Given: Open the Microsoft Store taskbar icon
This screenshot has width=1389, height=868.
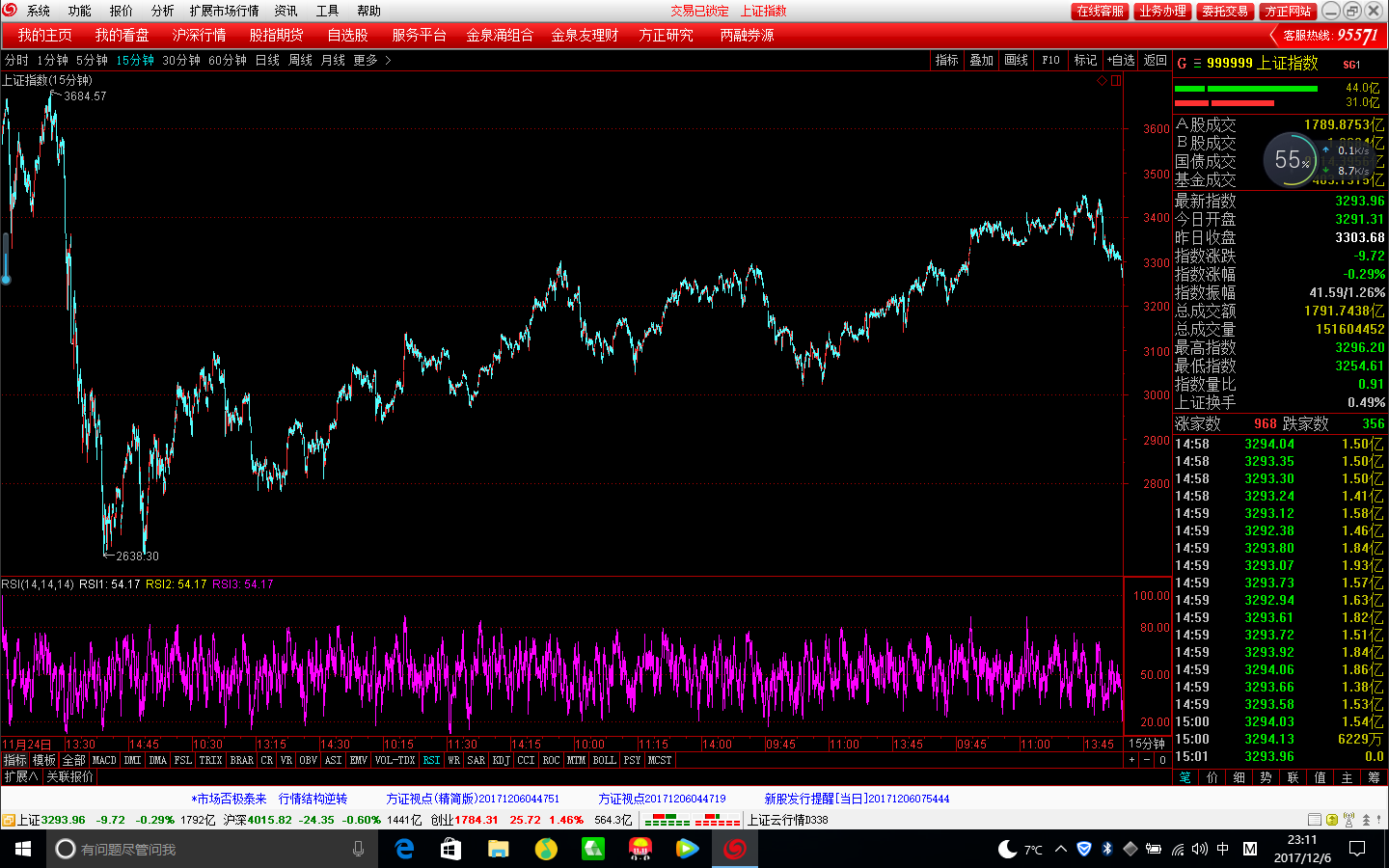Looking at the screenshot, I should 450,849.
